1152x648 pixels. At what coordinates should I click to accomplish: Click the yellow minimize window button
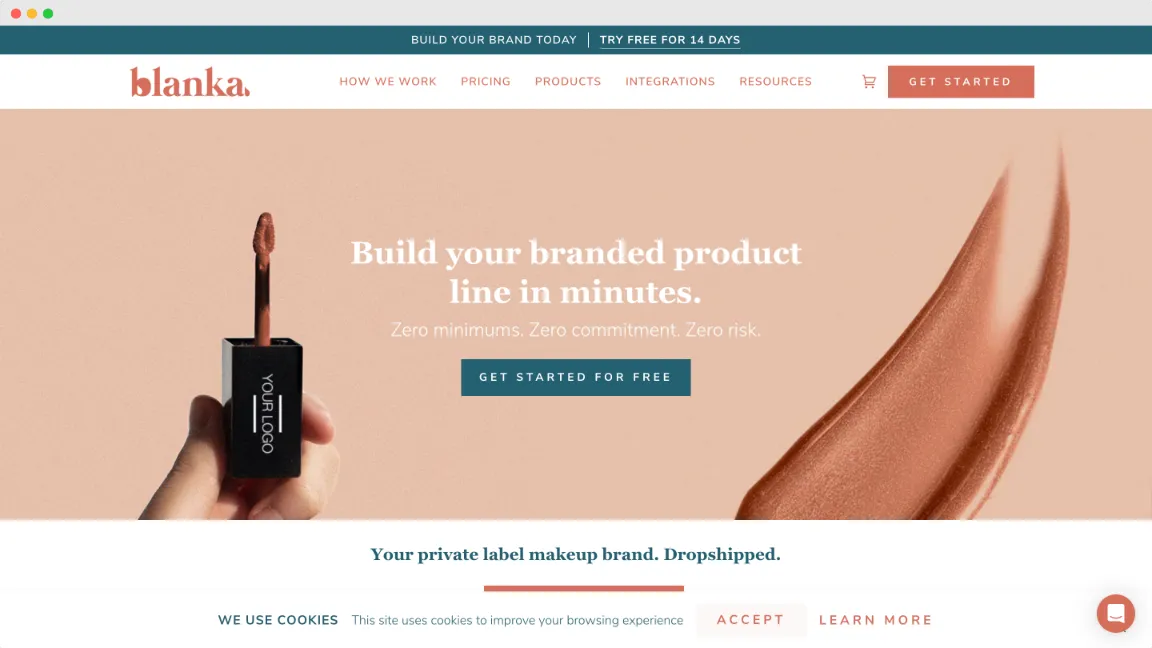tap(32, 13)
